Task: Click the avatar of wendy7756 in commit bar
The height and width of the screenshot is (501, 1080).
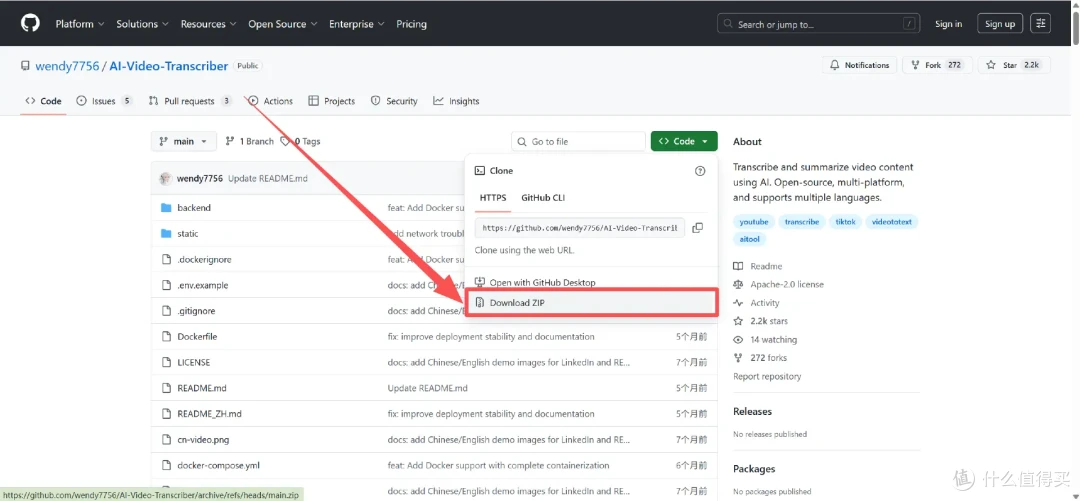Action: point(165,178)
